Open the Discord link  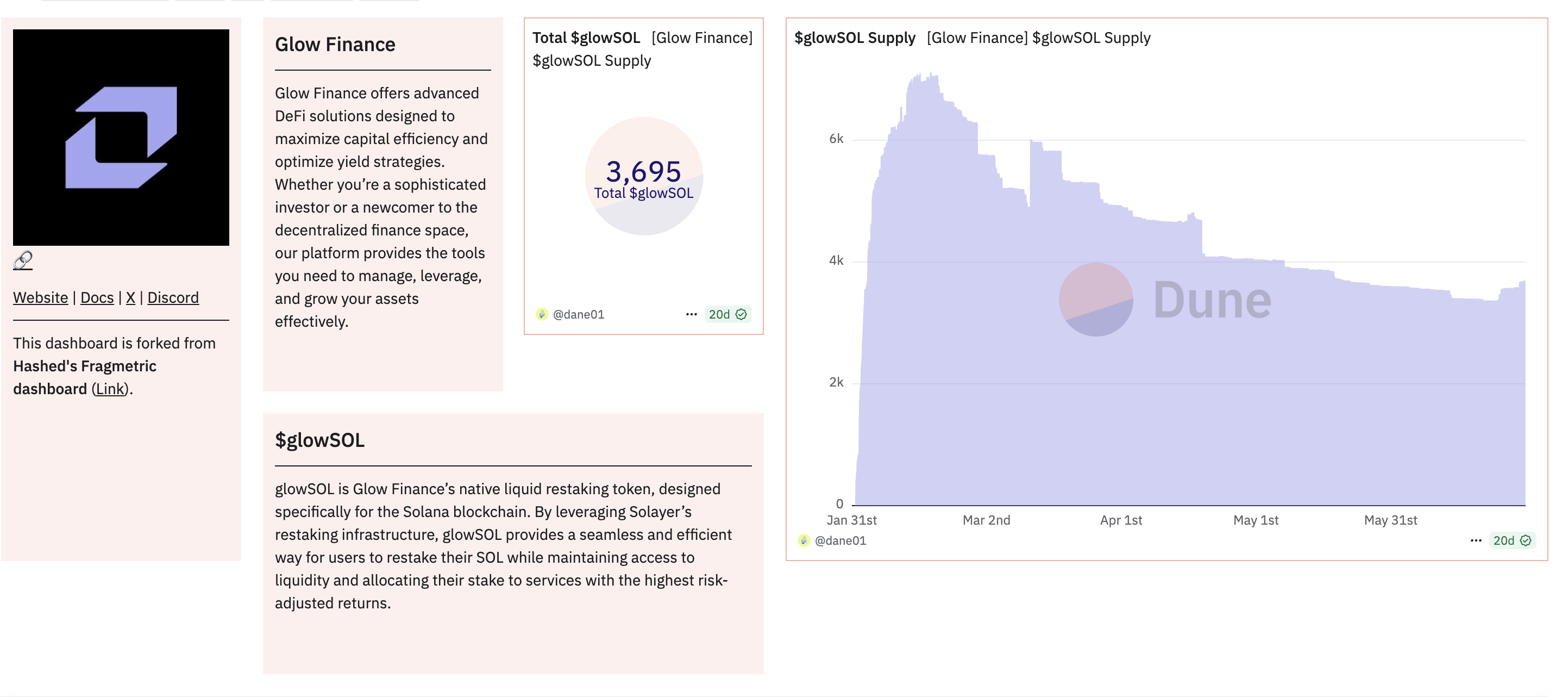click(173, 297)
